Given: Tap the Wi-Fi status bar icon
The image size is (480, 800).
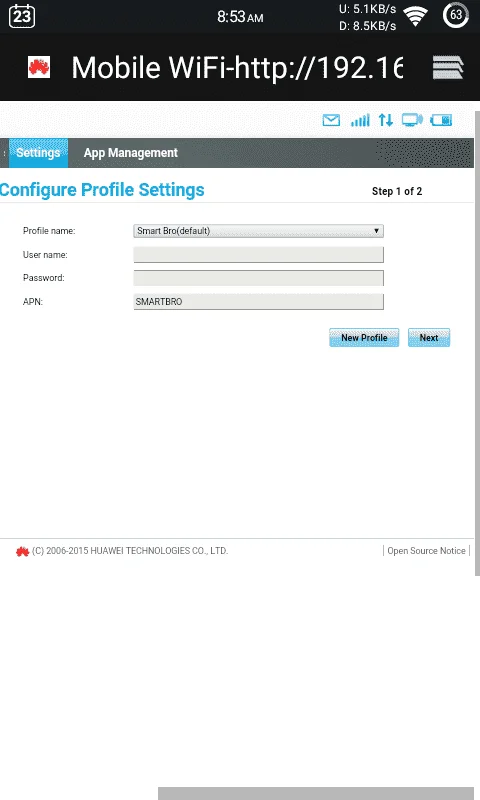Looking at the screenshot, I should (x=416, y=16).
